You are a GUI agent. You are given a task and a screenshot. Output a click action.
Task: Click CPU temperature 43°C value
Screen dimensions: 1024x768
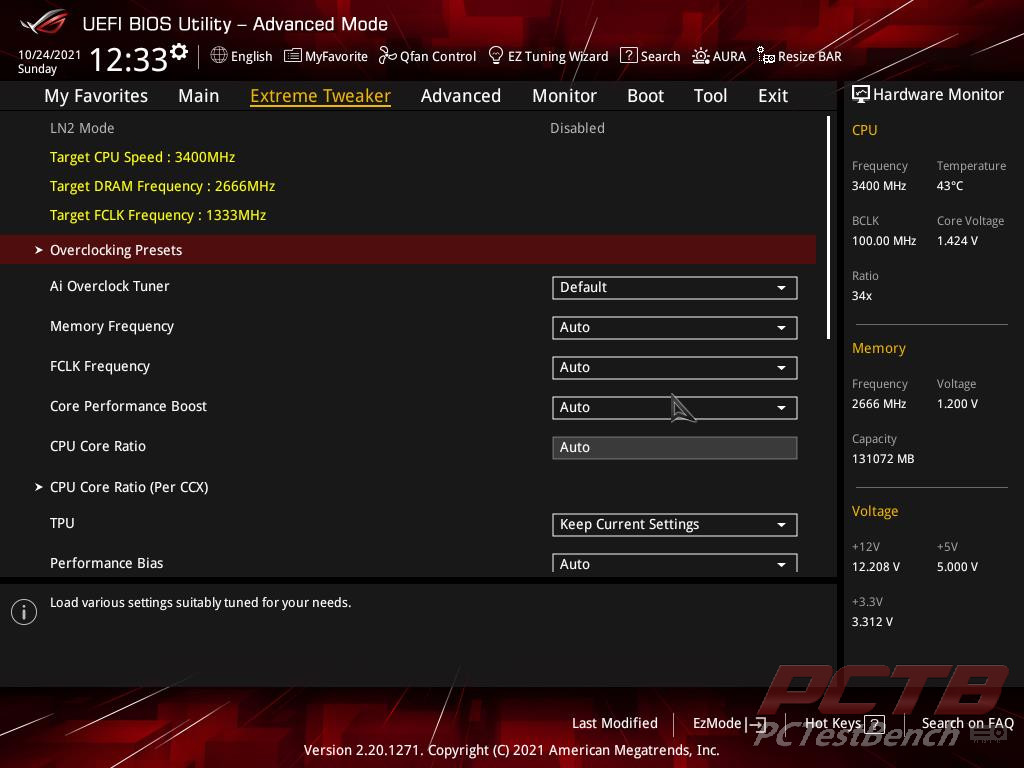pyautogui.click(x=950, y=186)
